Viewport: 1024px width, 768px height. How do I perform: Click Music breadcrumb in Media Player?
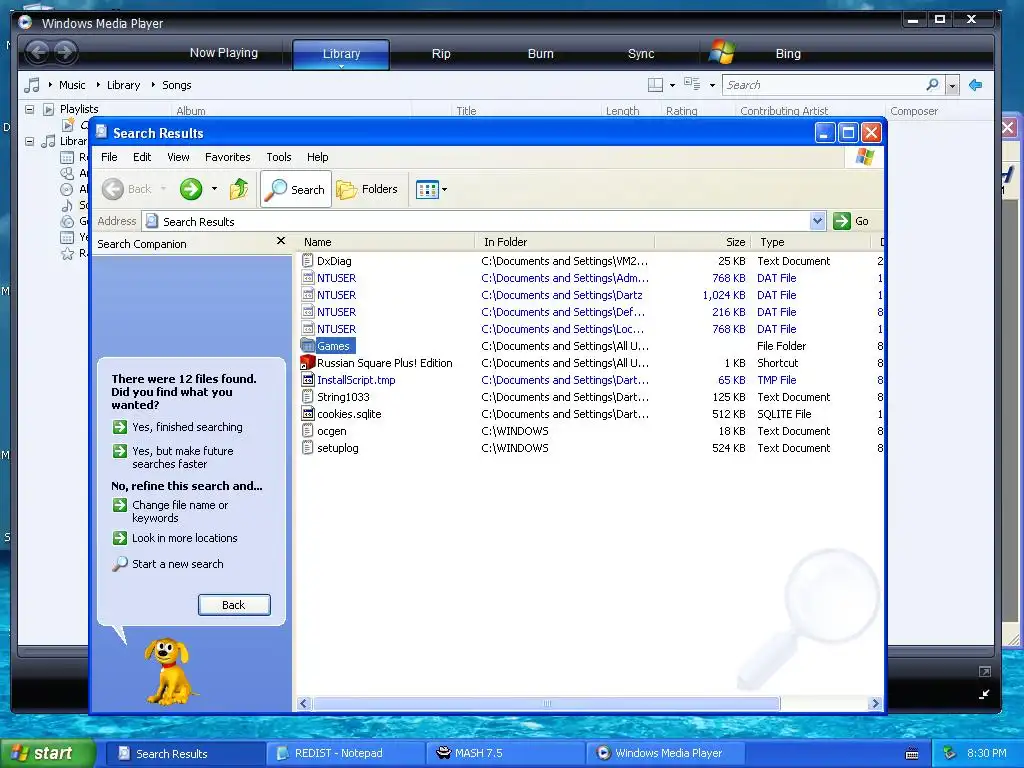coord(72,85)
